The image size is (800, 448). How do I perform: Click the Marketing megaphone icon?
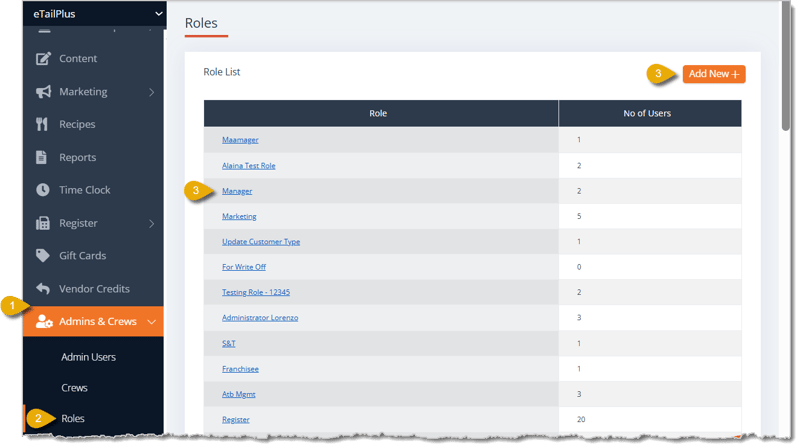[x=43, y=92]
